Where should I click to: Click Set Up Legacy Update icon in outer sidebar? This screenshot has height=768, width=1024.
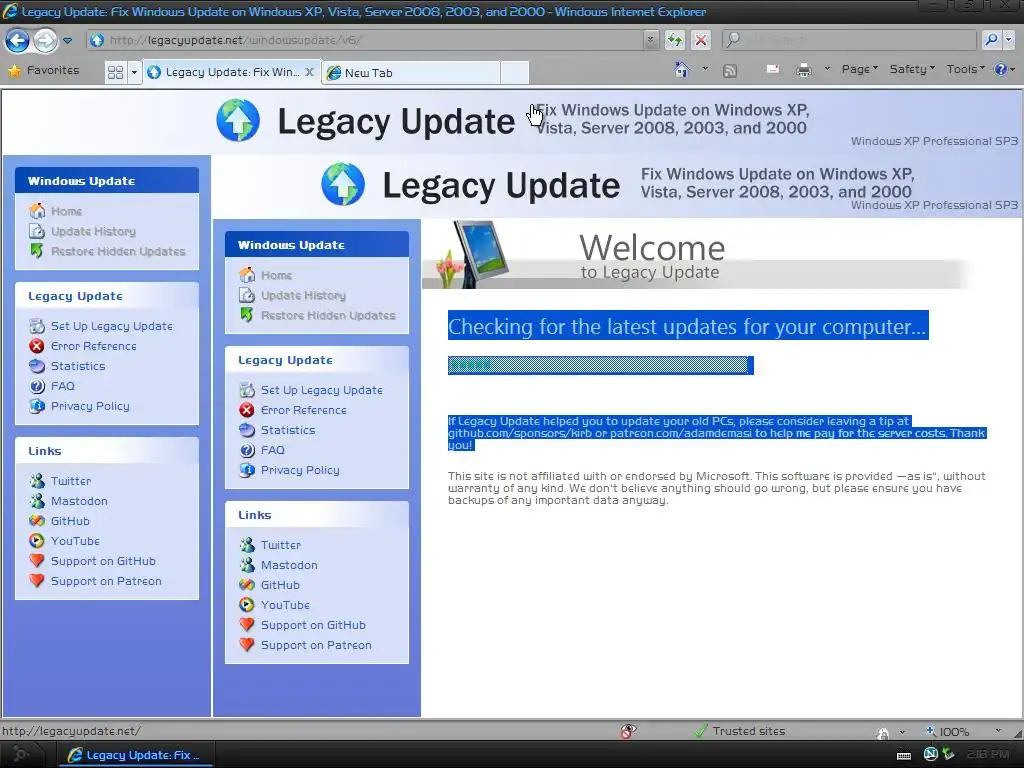[37, 326]
